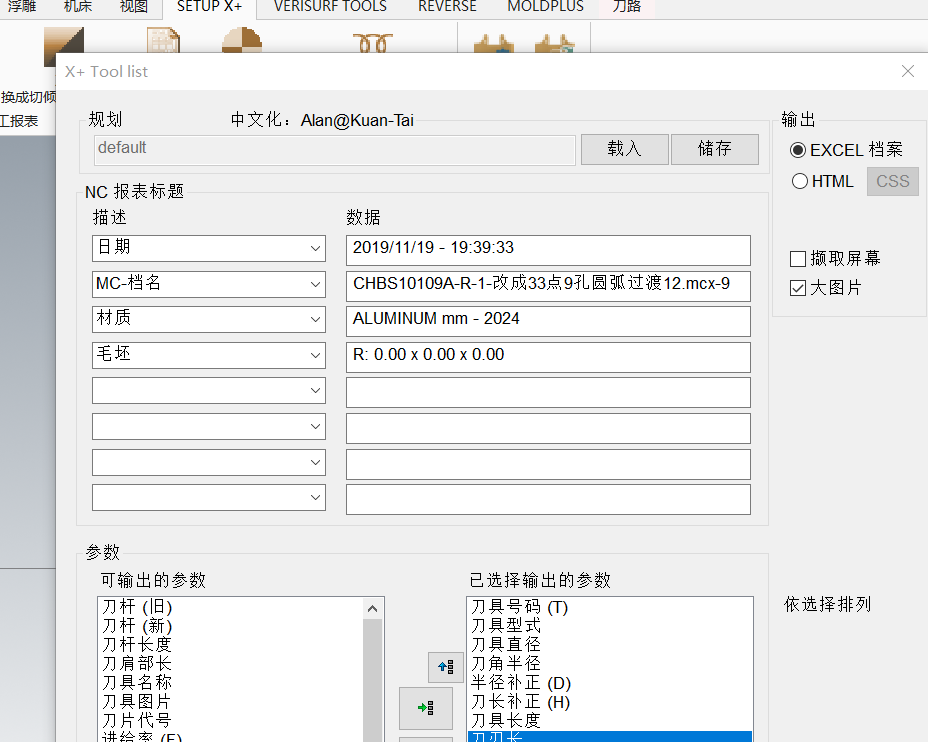Switch to the 刀路 ribbon tab

click(x=626, y=7)
